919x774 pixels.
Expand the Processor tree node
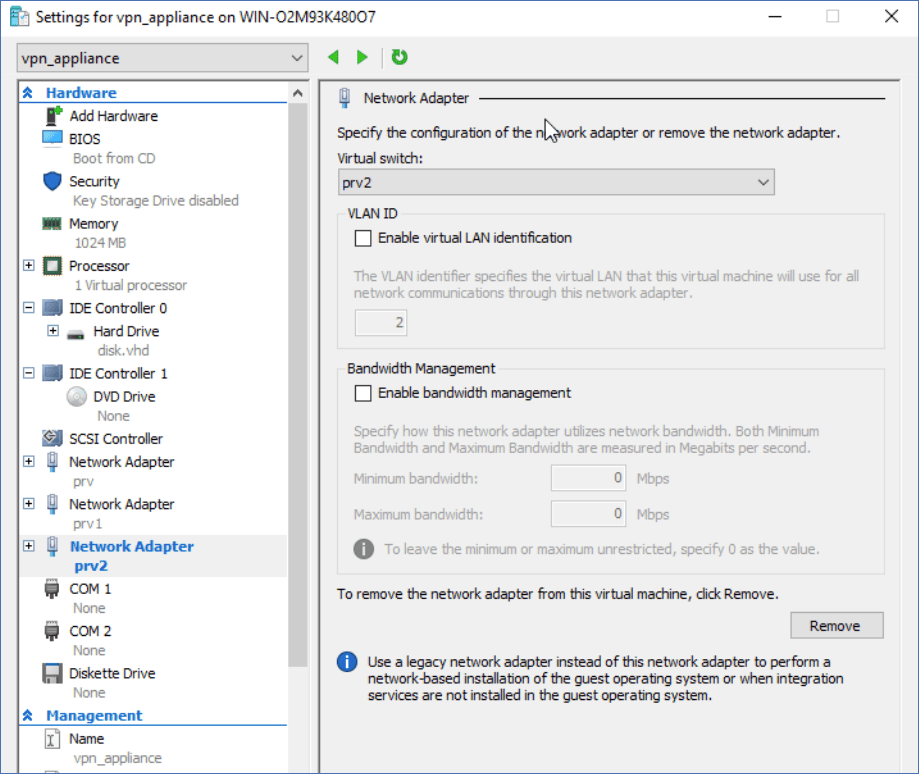click(28, 266)
